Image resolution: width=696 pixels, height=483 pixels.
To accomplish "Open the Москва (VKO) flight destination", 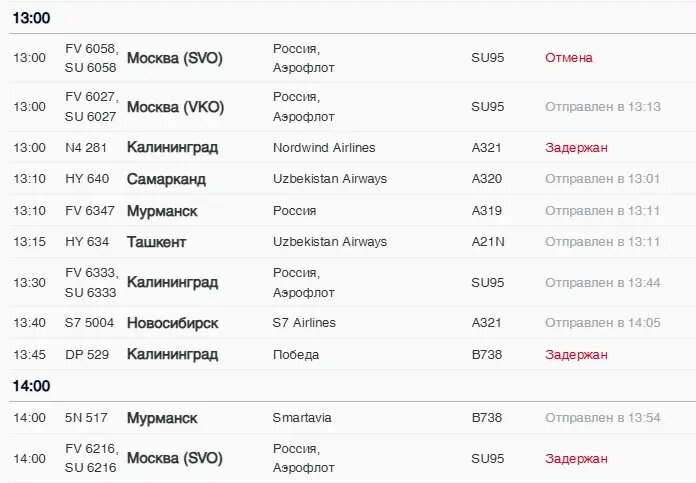I will pos(175,107).
